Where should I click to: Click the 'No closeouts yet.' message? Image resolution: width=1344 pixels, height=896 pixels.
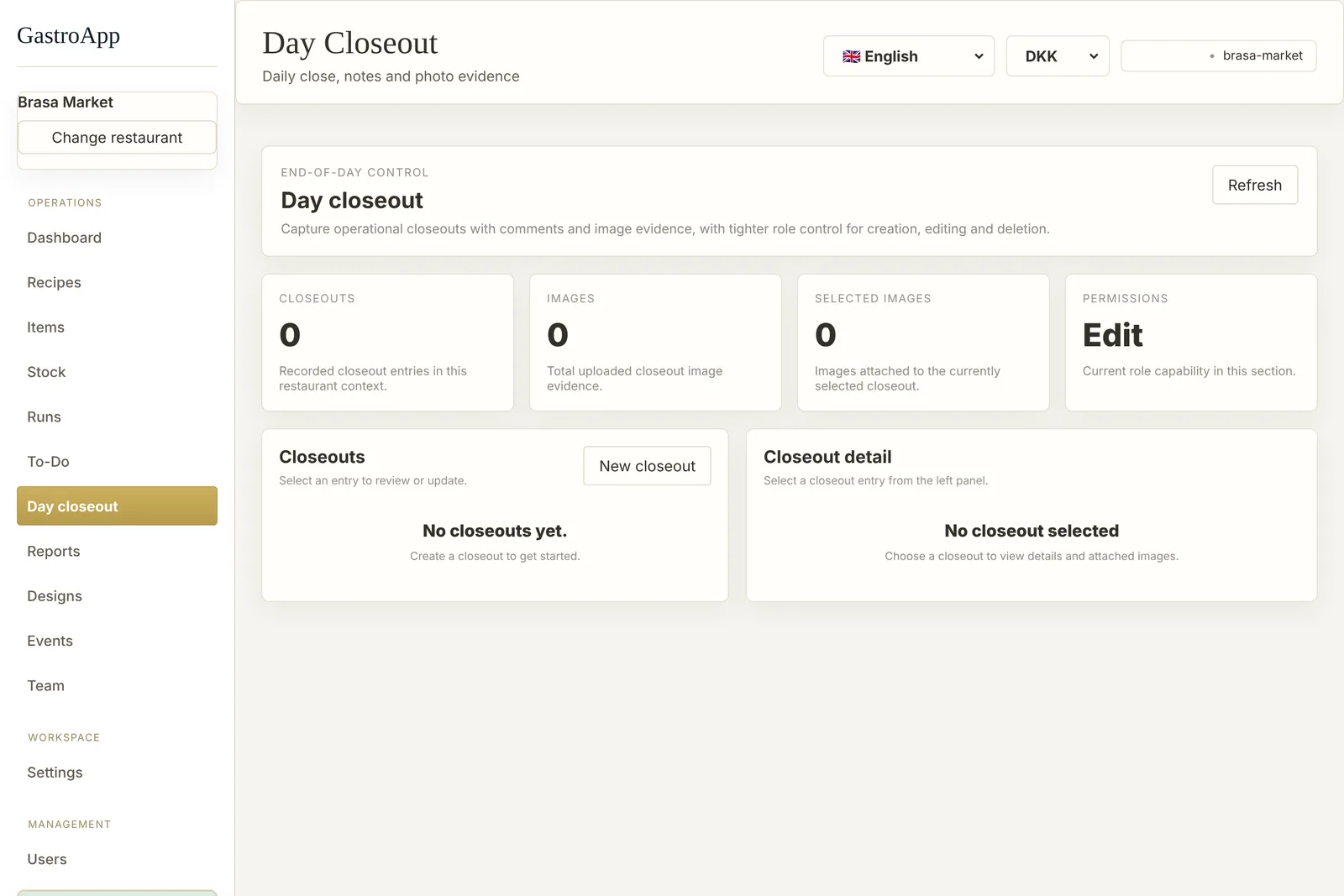[x=495, y=531]
